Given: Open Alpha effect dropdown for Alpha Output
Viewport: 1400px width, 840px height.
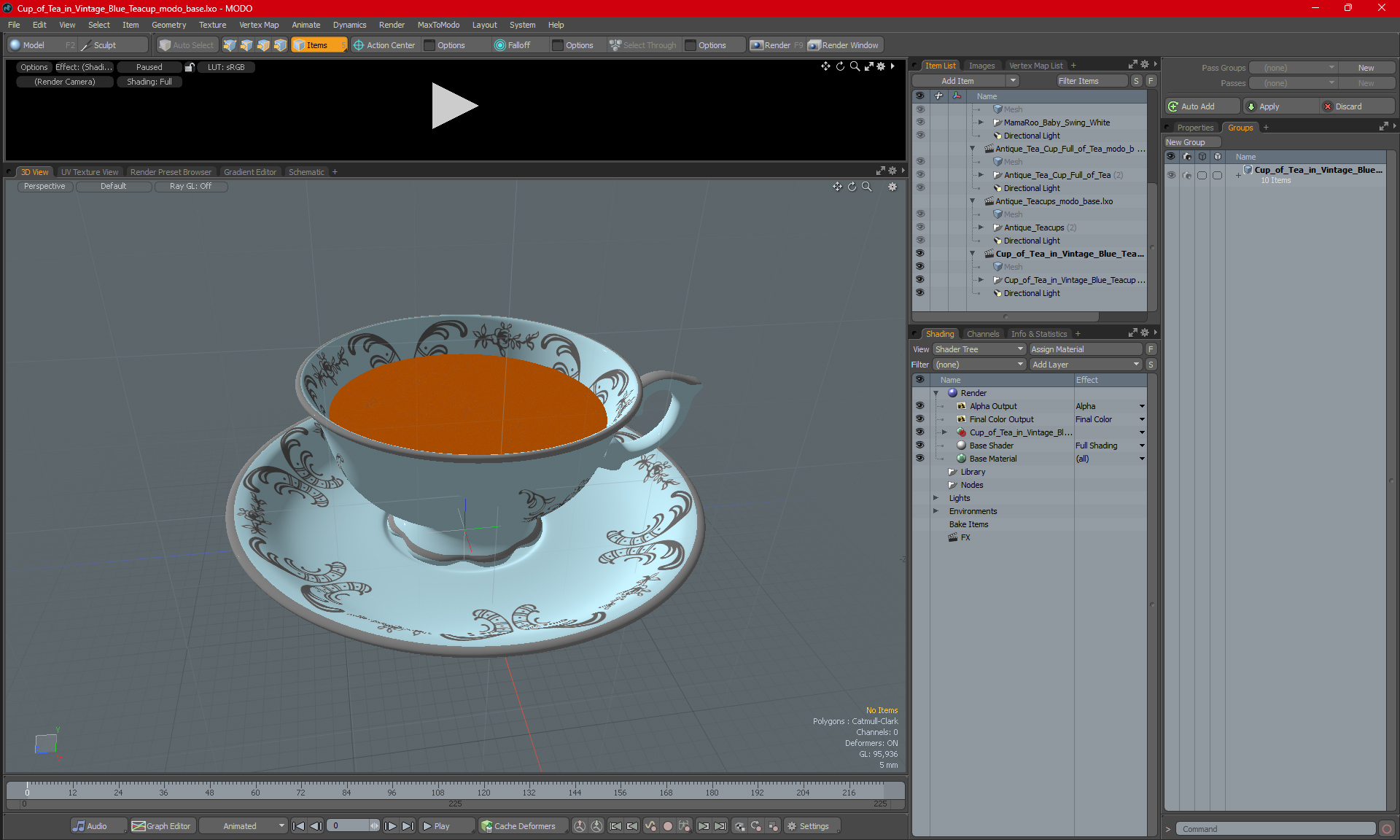Looking at the screenshot, I should pyautogui.click(x=1143, y=406).
